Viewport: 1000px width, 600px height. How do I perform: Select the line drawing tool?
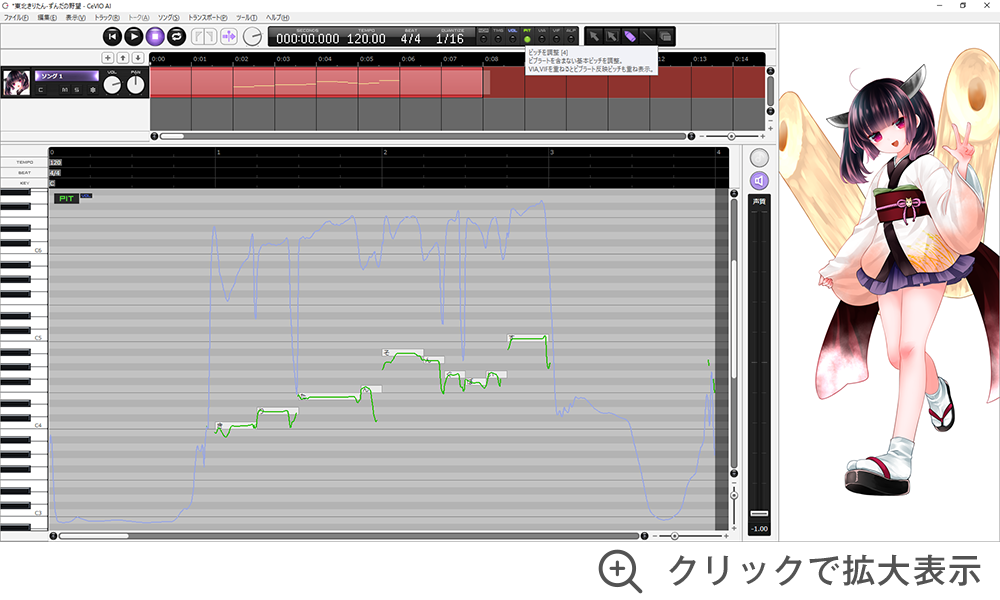(x=647, y=36)
